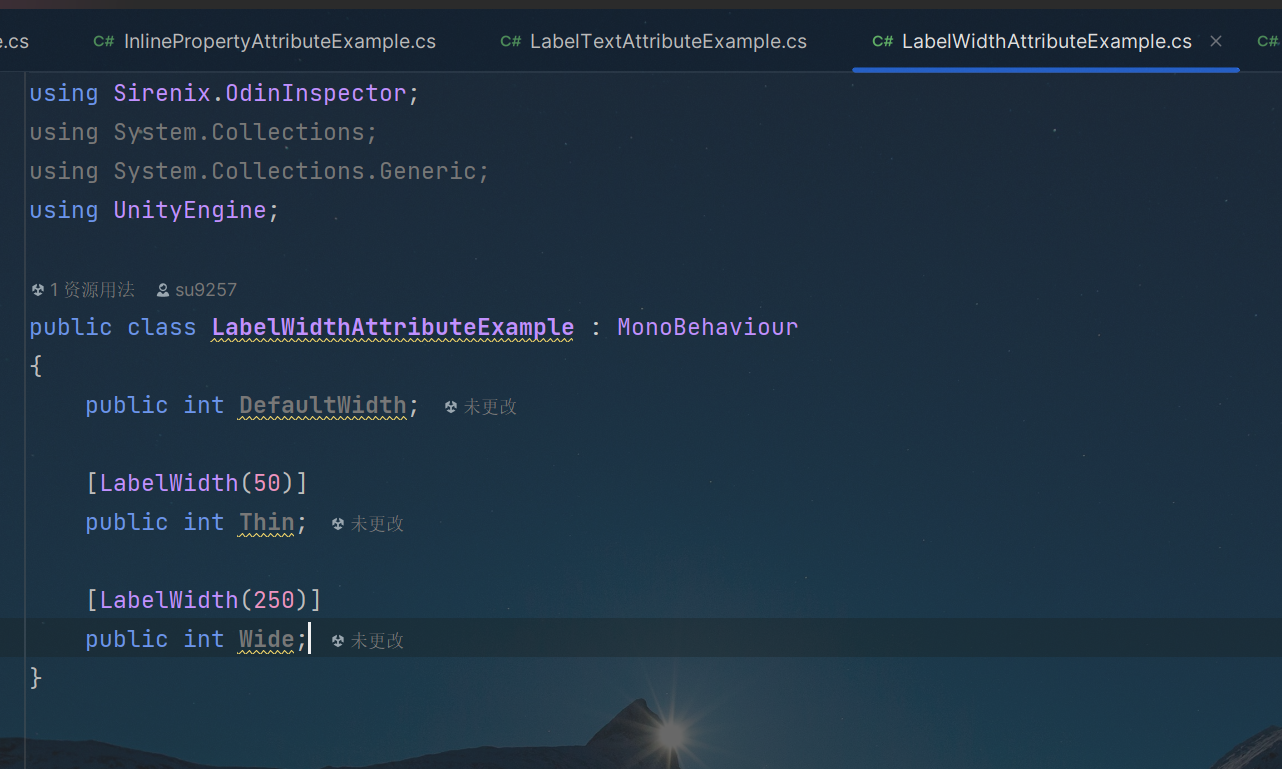
Task: Switch to the InlinePropertyAttributeExample.cs tab
Action: tap(279, 41)
